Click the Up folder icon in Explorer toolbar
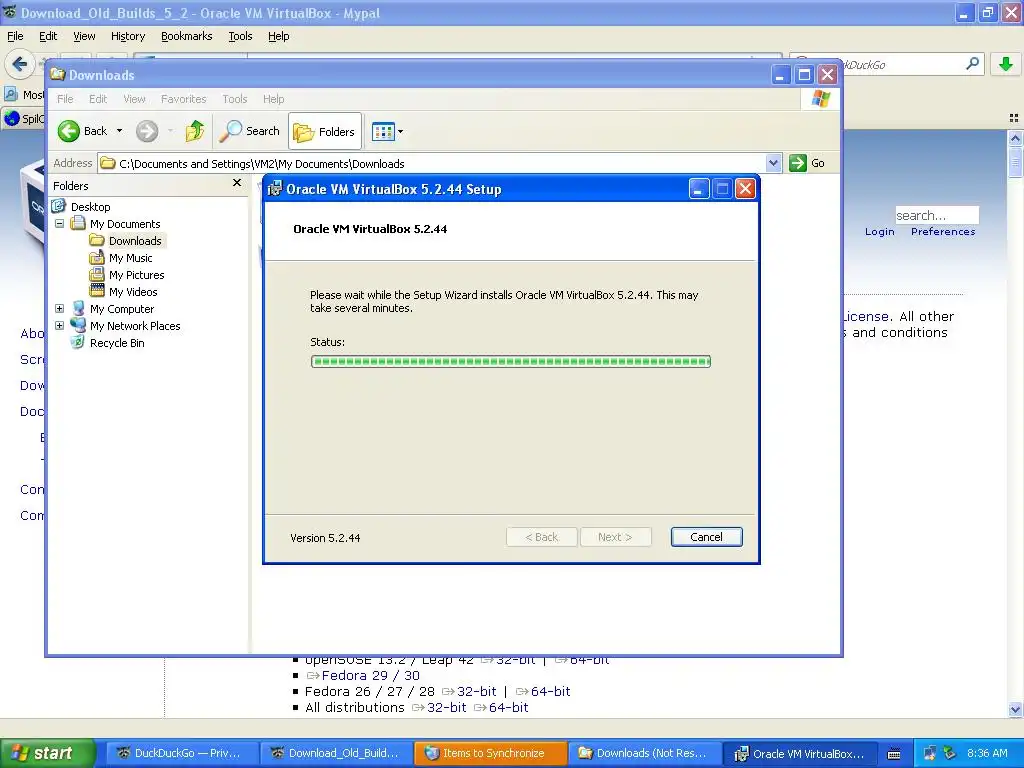 195,131
